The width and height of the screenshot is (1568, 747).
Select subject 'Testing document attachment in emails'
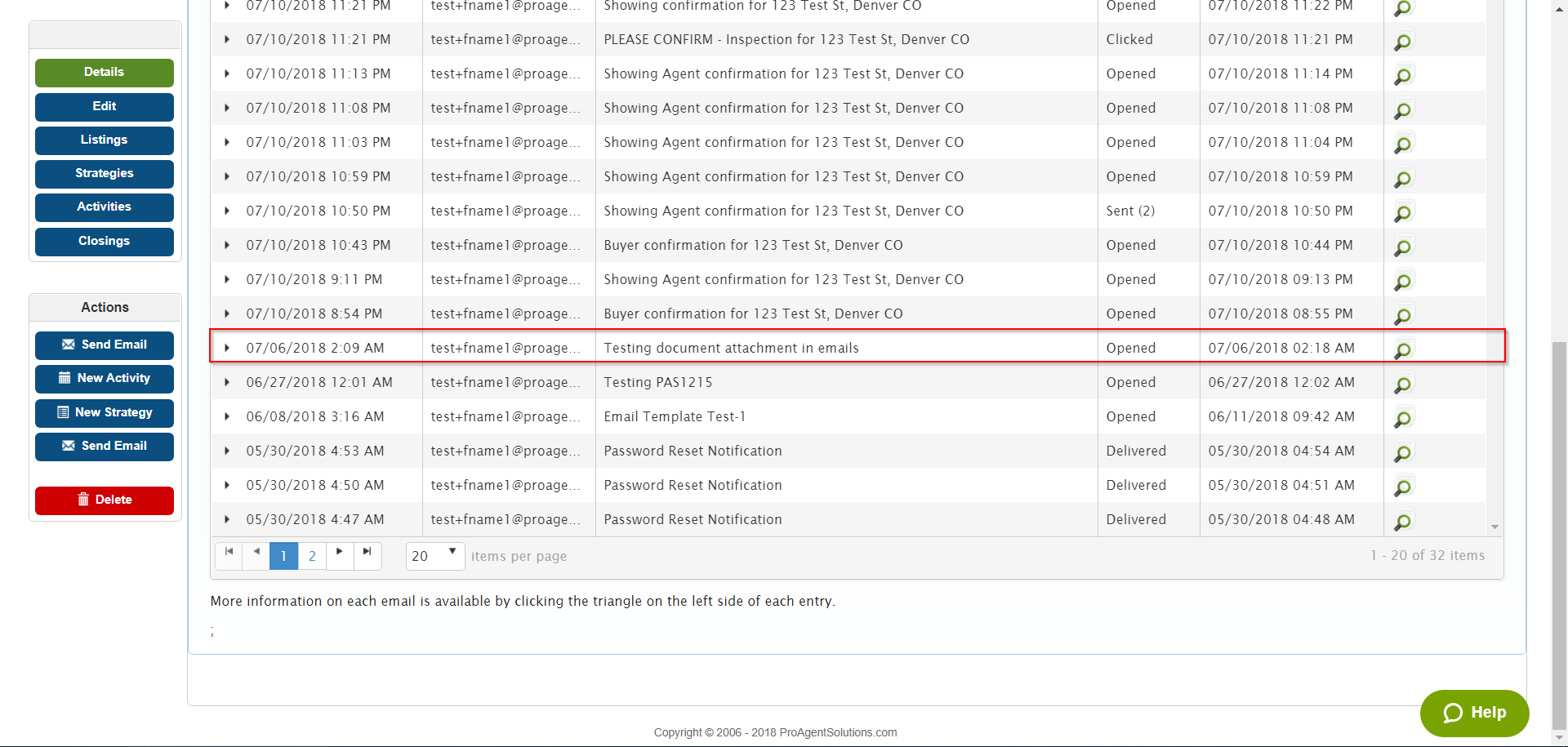coord(731,348)
